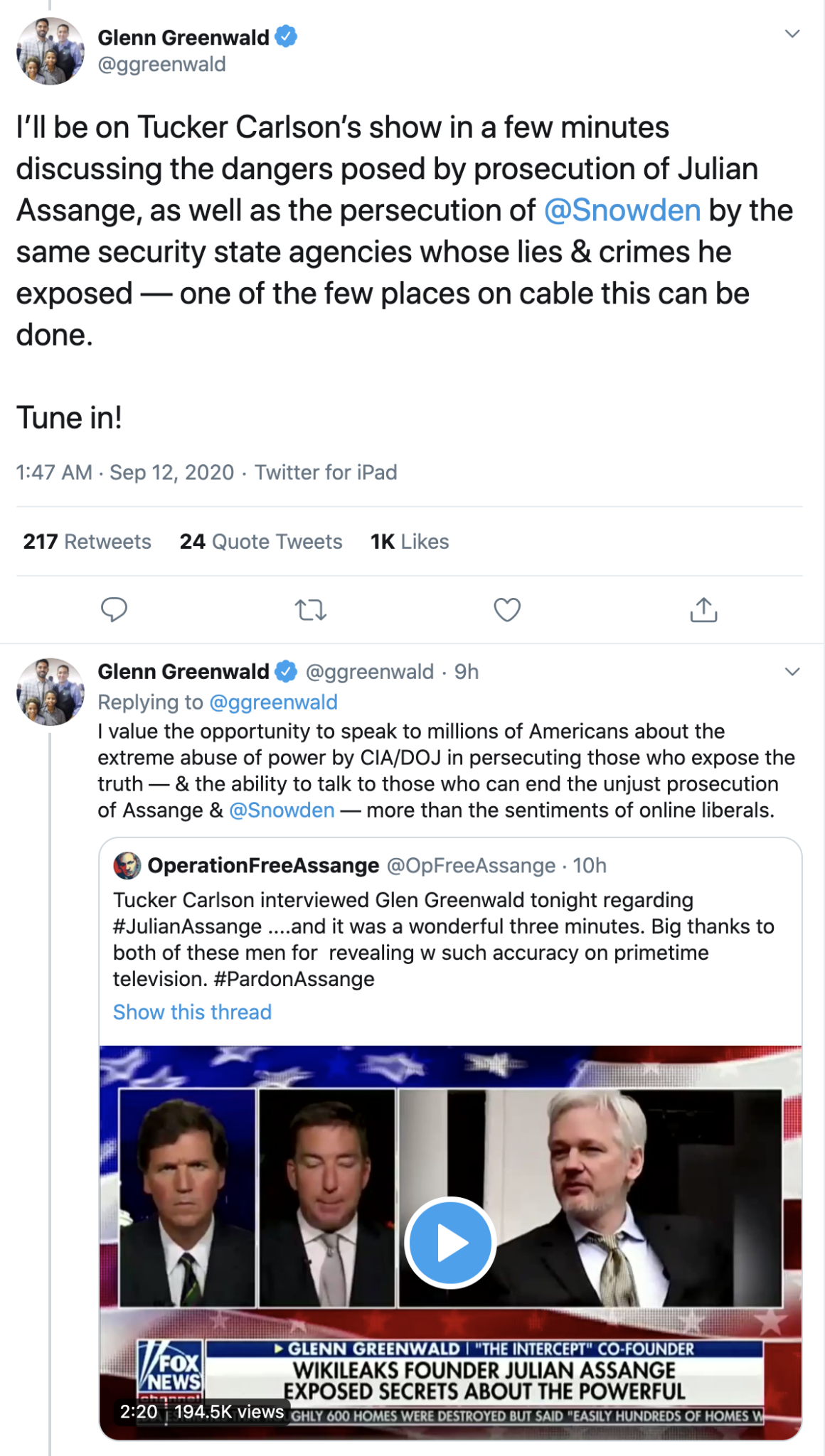Click the "Twitter for iPad" source link

point(326,472)
